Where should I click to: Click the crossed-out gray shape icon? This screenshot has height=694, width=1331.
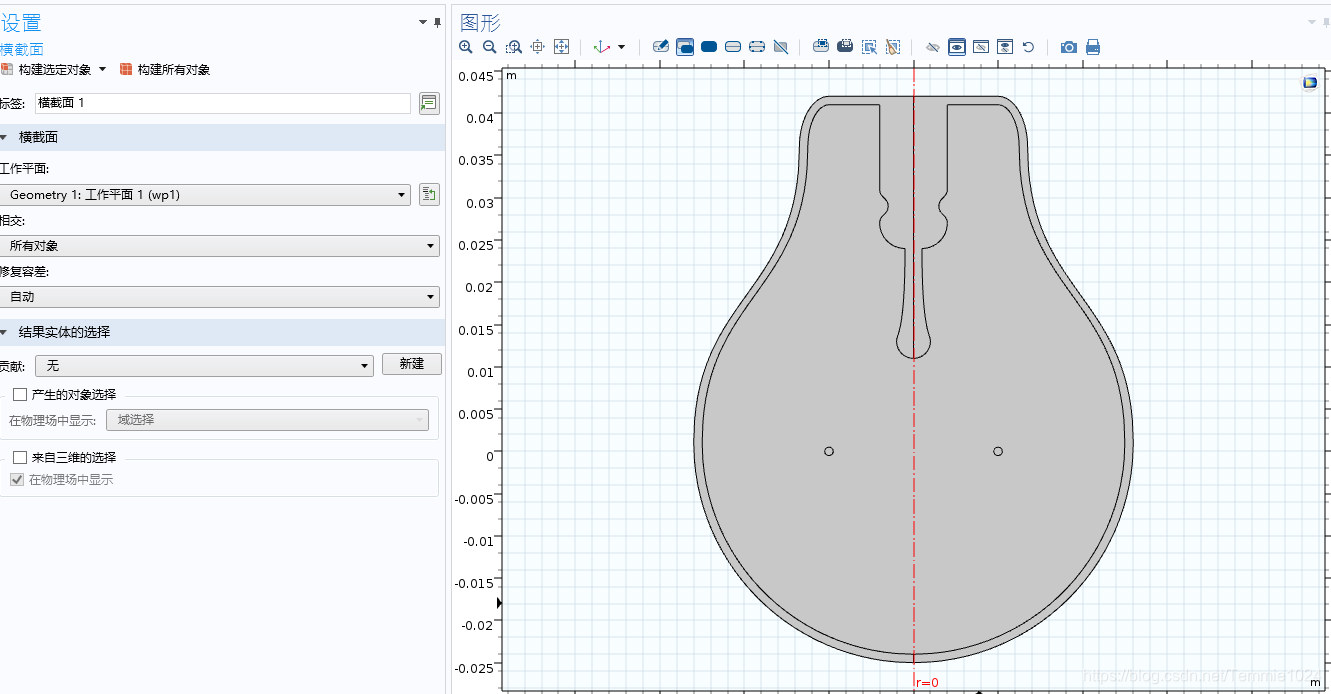[x=781, y=47]
